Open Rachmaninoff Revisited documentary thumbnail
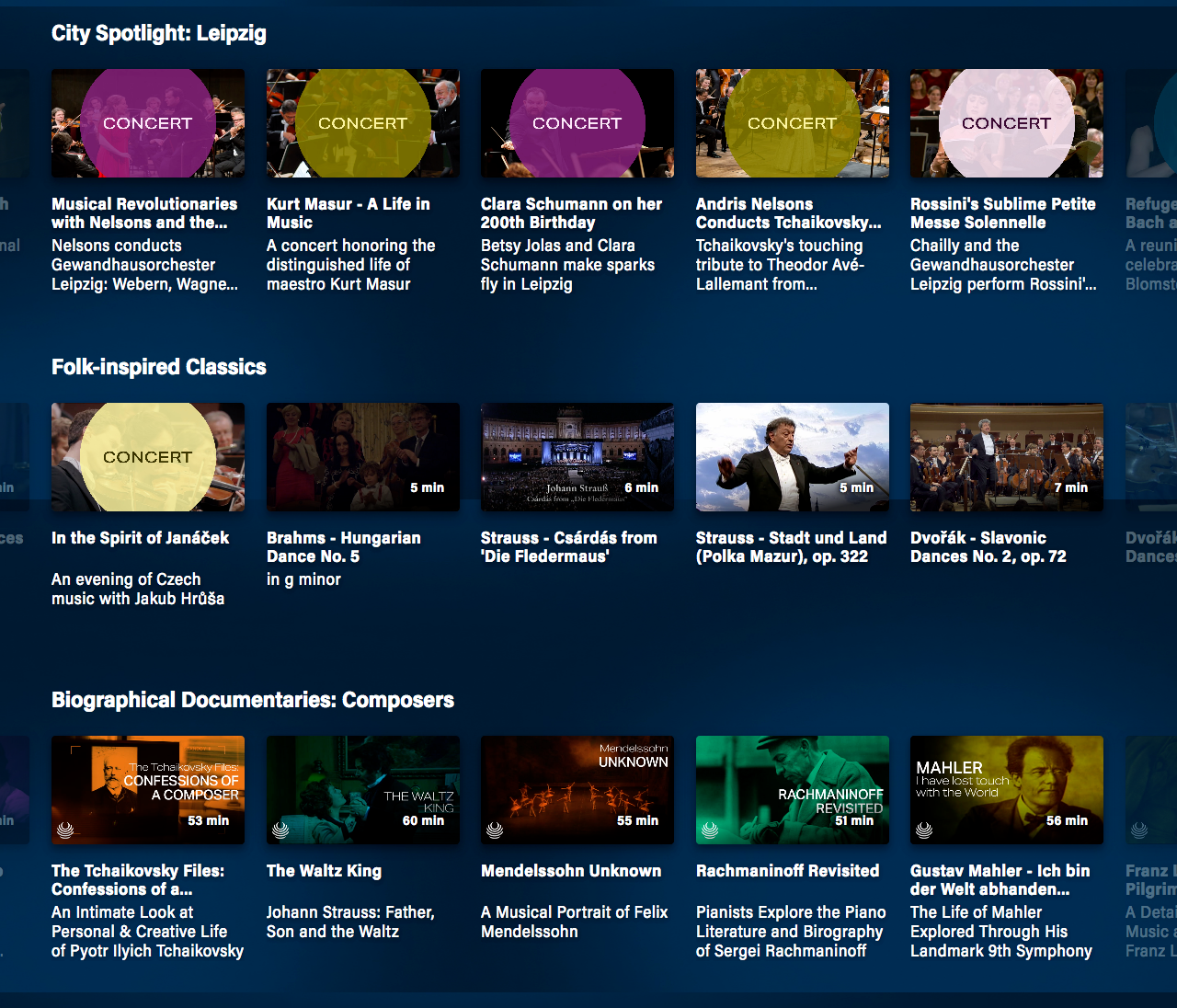 click(793, 790)
